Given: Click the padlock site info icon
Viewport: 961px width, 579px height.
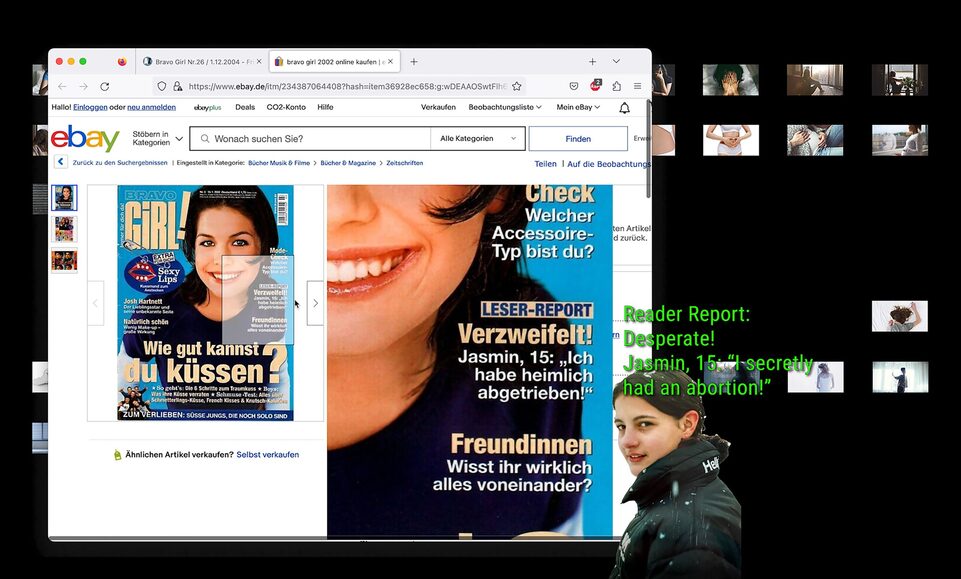Looking at the screenshot, I should point(178,86).
